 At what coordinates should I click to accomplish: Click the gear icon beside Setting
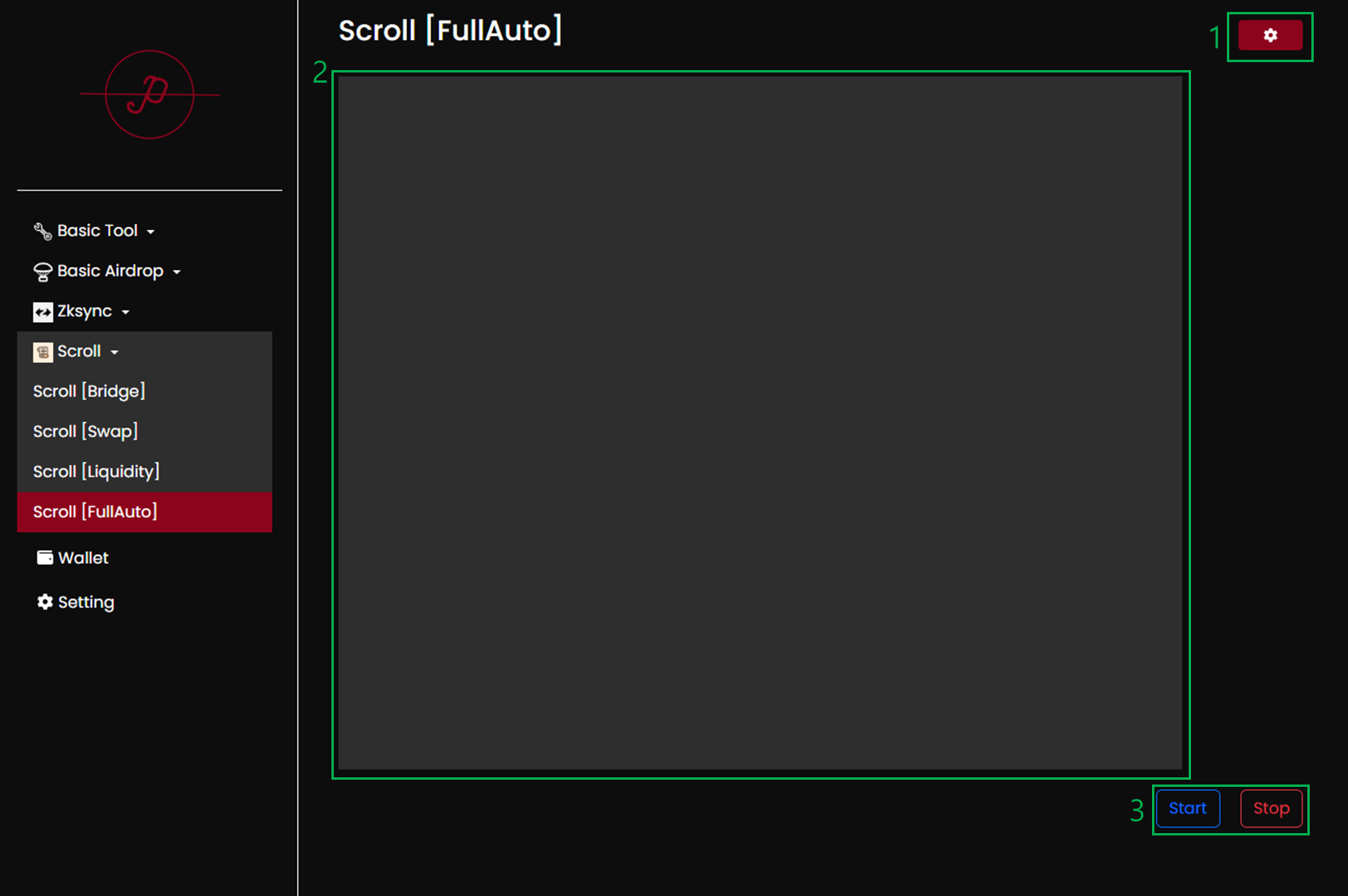(45, 602)
